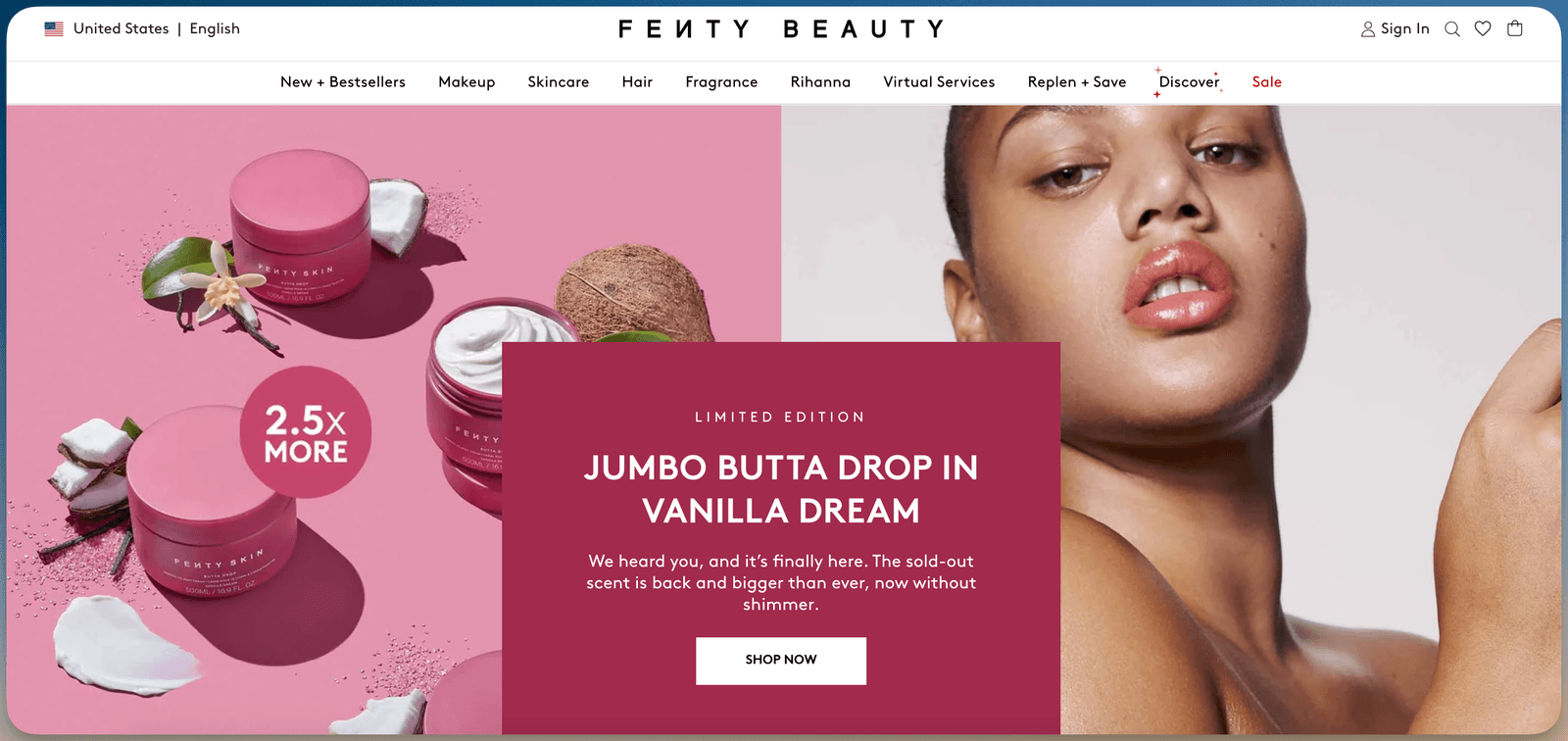Change region from United States

click(121, 28)
